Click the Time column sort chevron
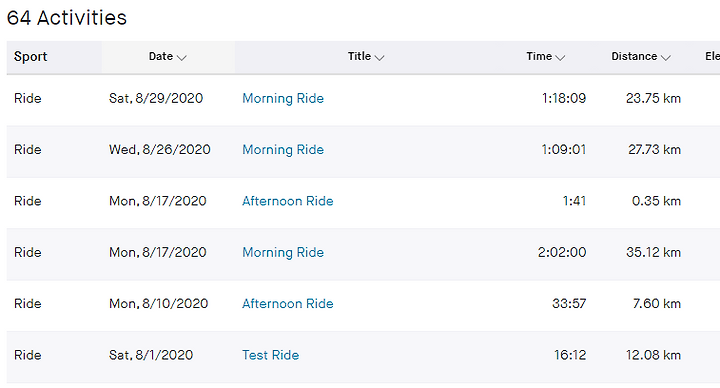 click(560, 58)
